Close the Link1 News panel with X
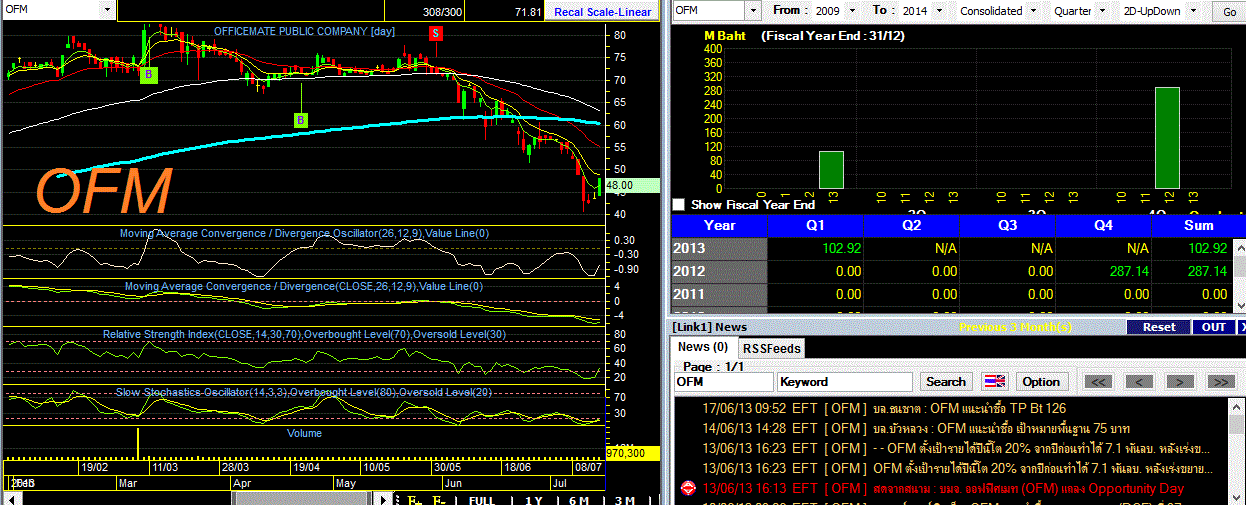The width and height of the screenshot is (1246, 511). 1241,327
